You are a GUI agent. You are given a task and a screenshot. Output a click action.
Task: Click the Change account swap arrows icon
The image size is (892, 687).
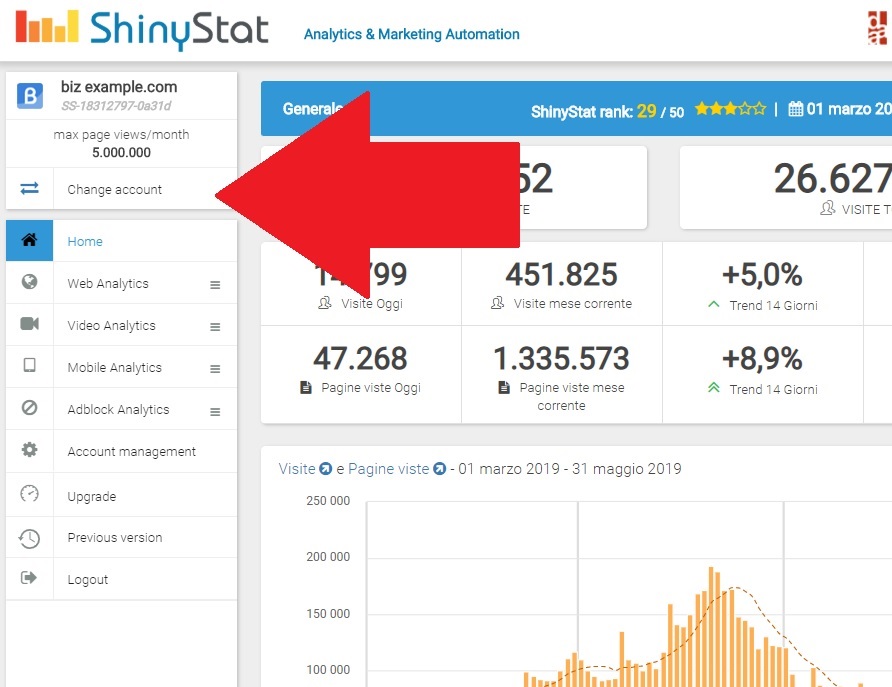coord(30,188)
